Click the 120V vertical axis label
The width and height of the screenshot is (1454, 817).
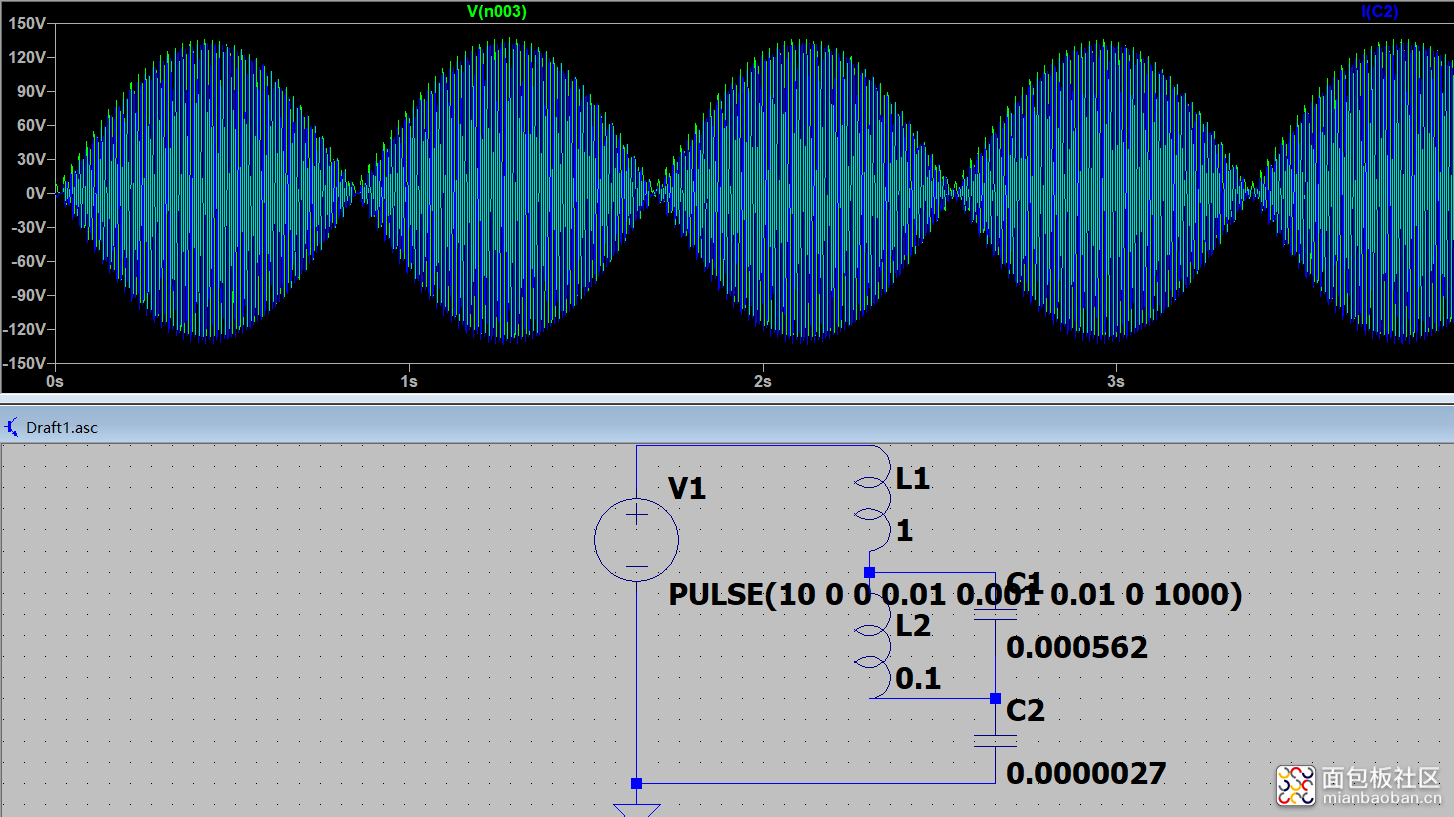click(29, 57)
